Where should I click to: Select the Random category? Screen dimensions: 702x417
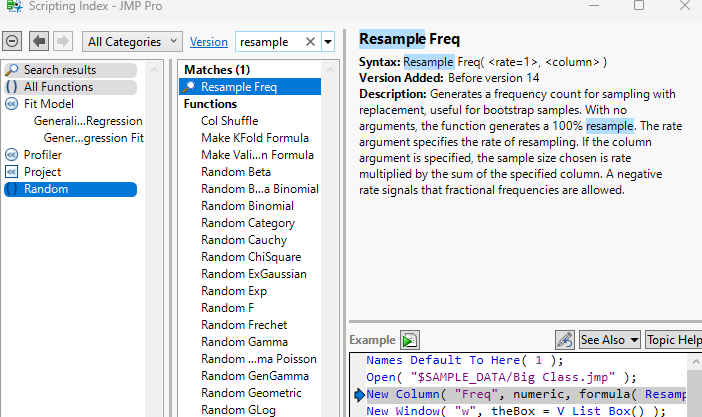70,189
